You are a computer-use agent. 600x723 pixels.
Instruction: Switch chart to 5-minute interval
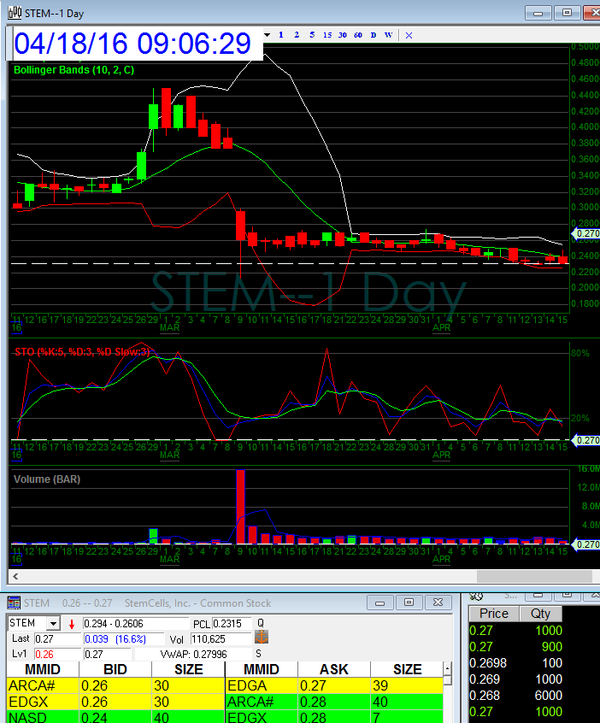coord(312,34)
